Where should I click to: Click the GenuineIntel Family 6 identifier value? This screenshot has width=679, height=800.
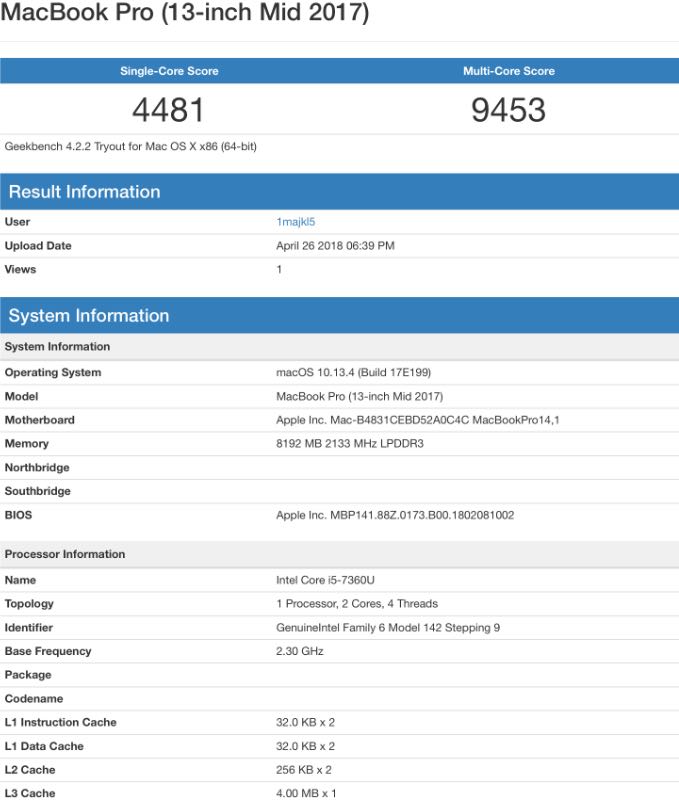[387, 628]
